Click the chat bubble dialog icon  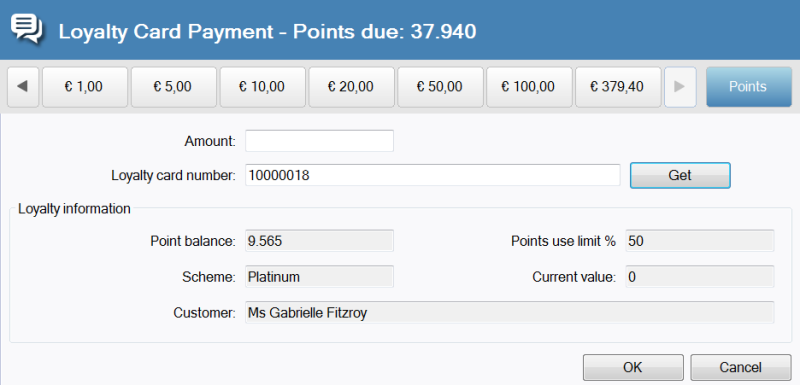click(x=27, y=29)
